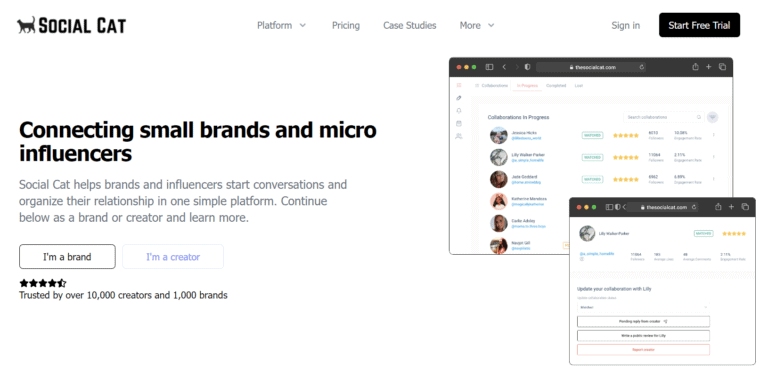Click the red Report creator button
Viewport: 768px width, 379px height.
[x=643, y=350]
